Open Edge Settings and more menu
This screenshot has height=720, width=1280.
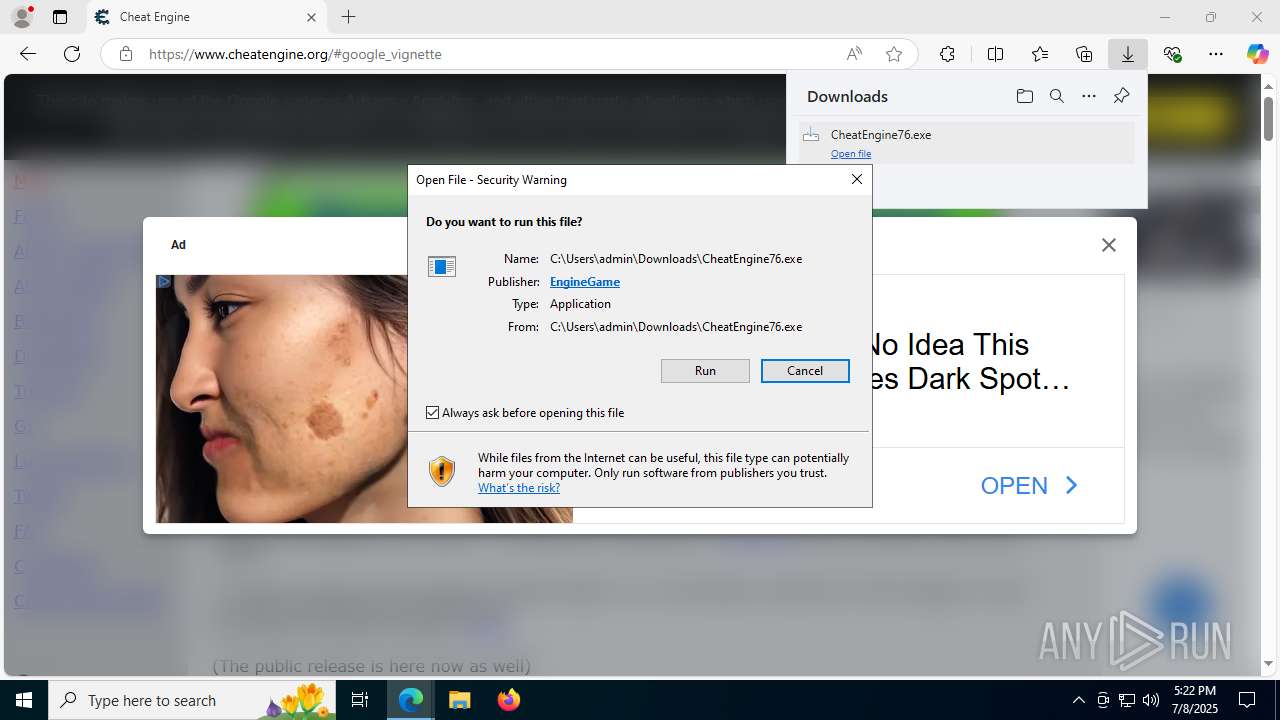(1216, 54)
